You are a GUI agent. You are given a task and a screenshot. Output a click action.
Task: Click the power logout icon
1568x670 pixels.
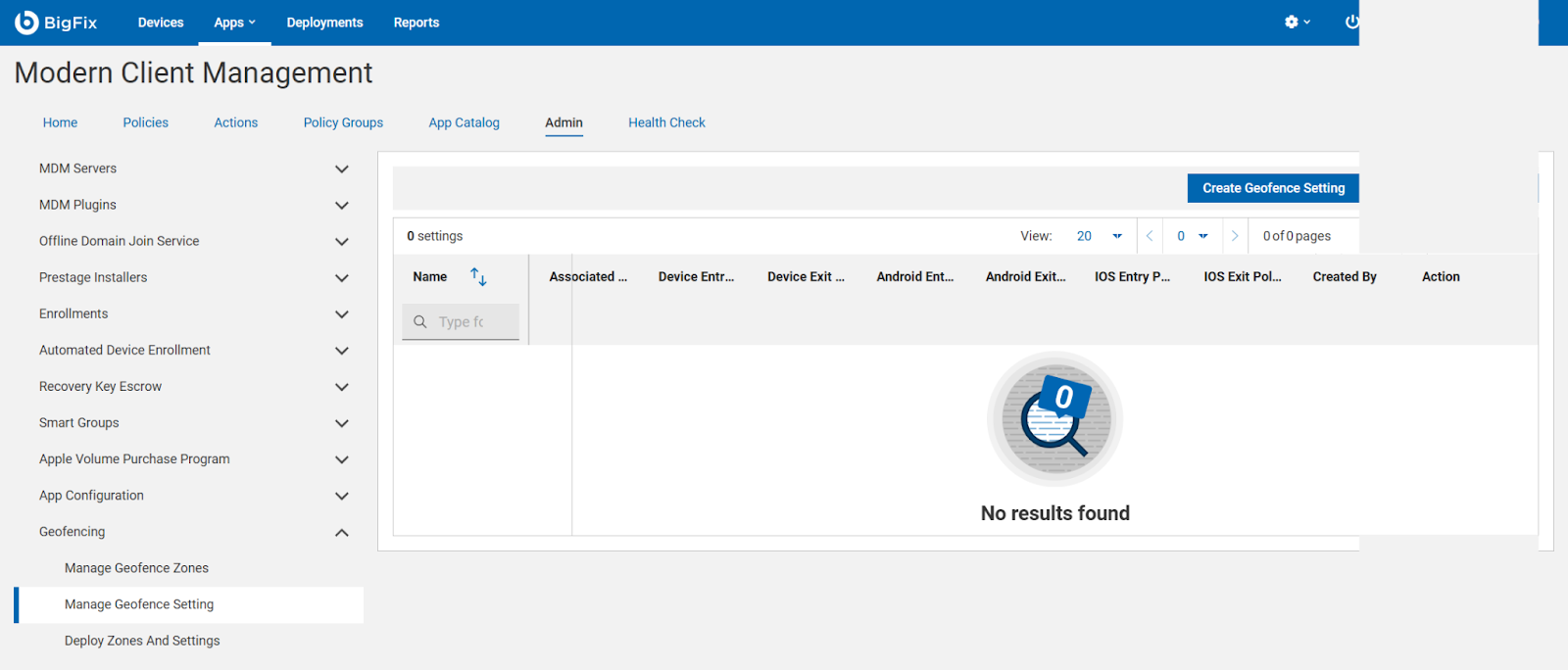[1352, 22]
